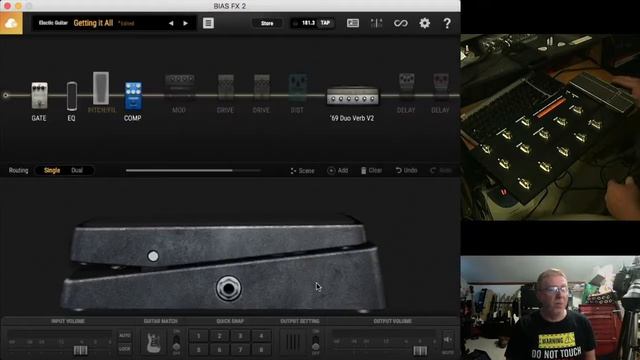Click the Electric Guitar category label
The image size is (640, 360).
(x=53, y=23)
